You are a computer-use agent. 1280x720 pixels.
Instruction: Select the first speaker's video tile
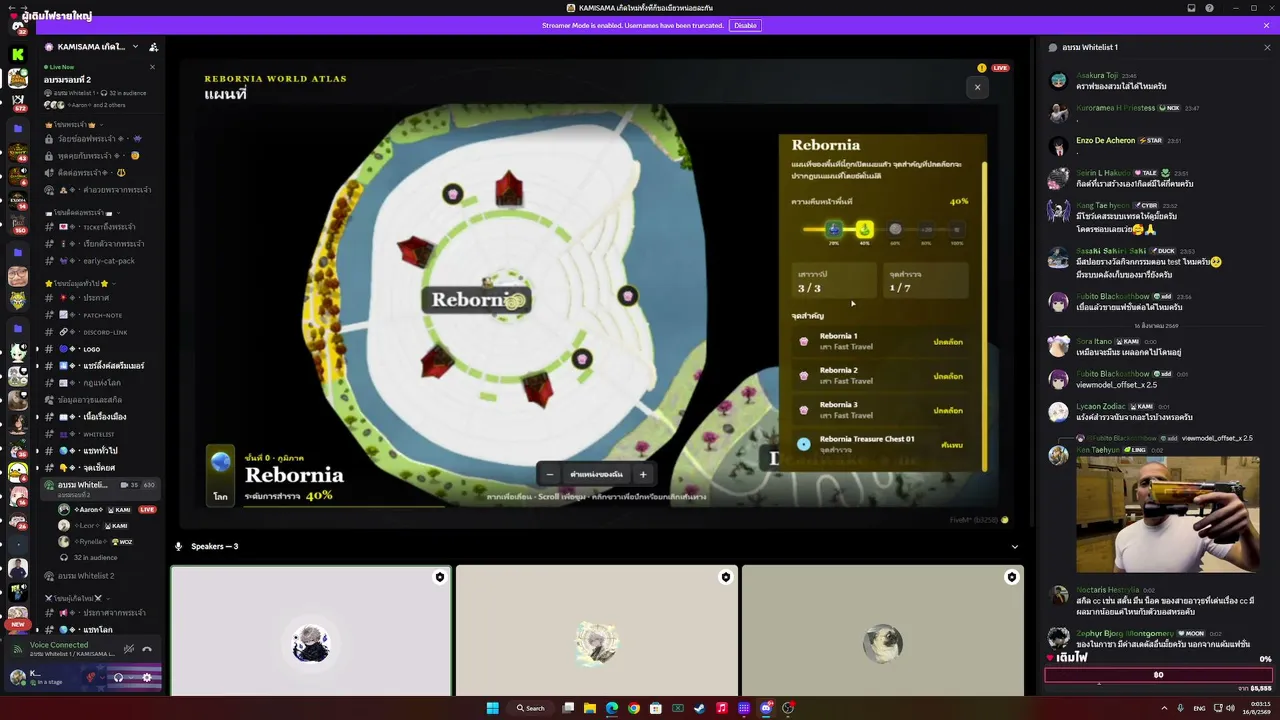click(x=311, y=630)
